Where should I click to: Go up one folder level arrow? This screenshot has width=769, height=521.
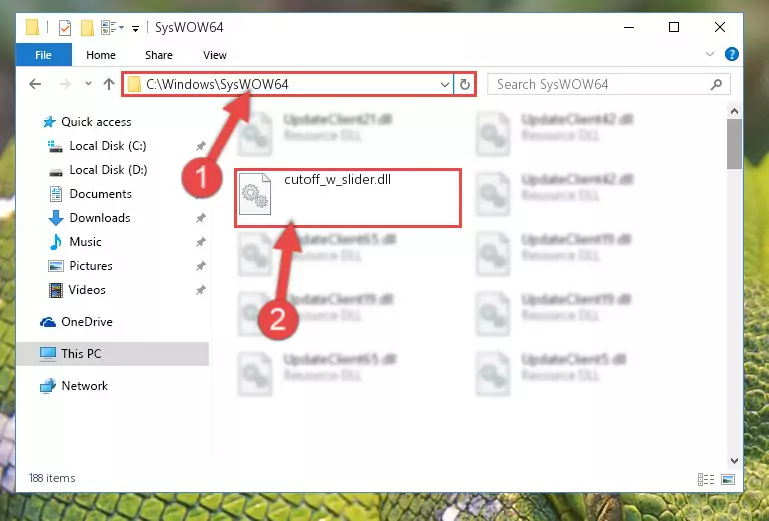109,84
